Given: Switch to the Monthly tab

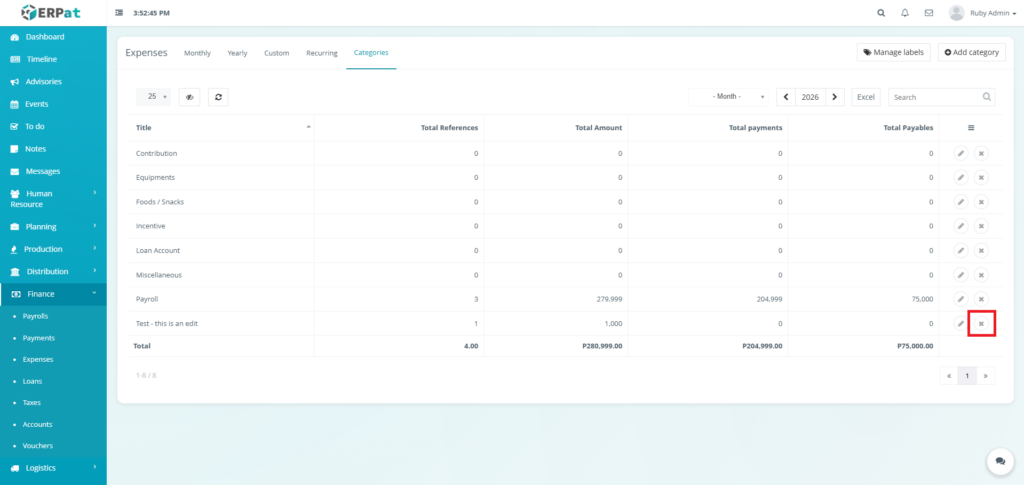Looking at the screenshot, I should [197, 52].
